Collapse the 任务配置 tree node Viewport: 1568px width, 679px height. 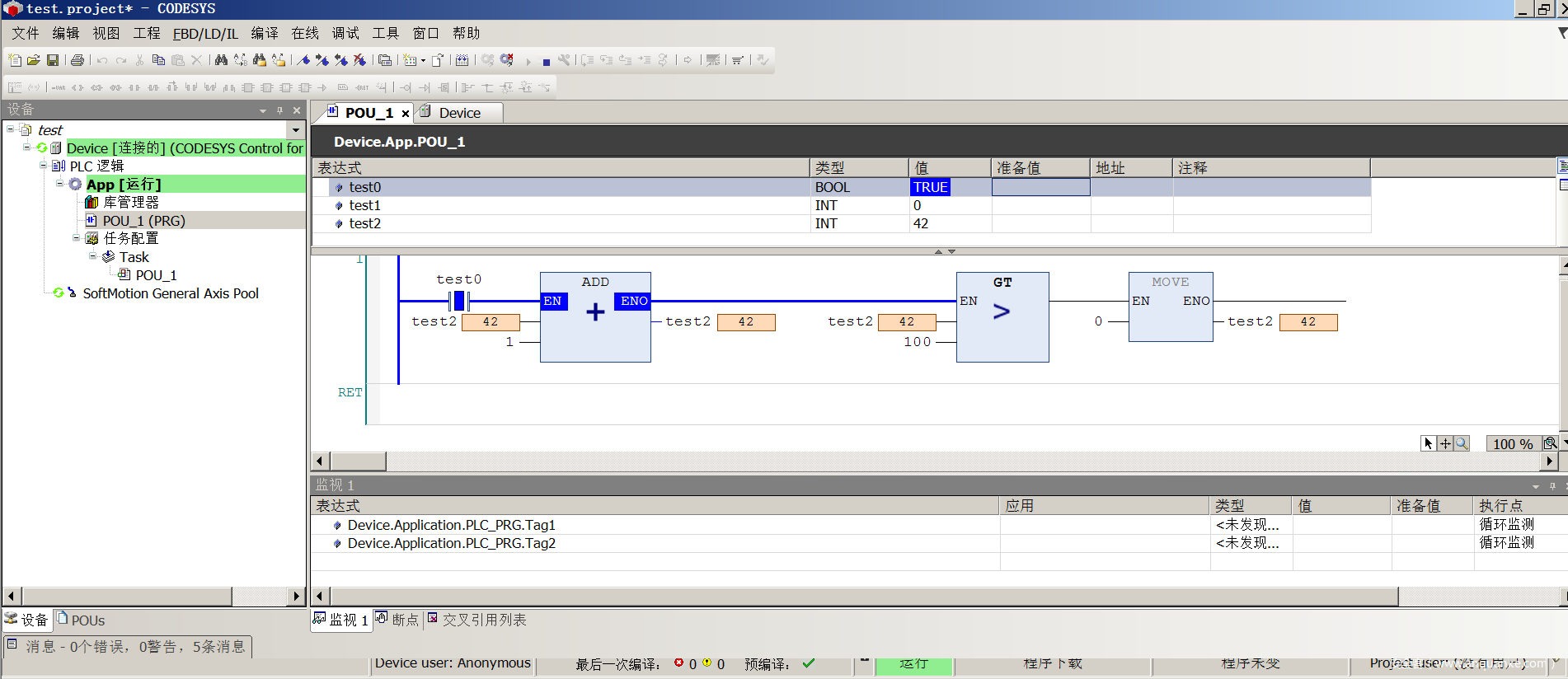(x=77, y=238)
